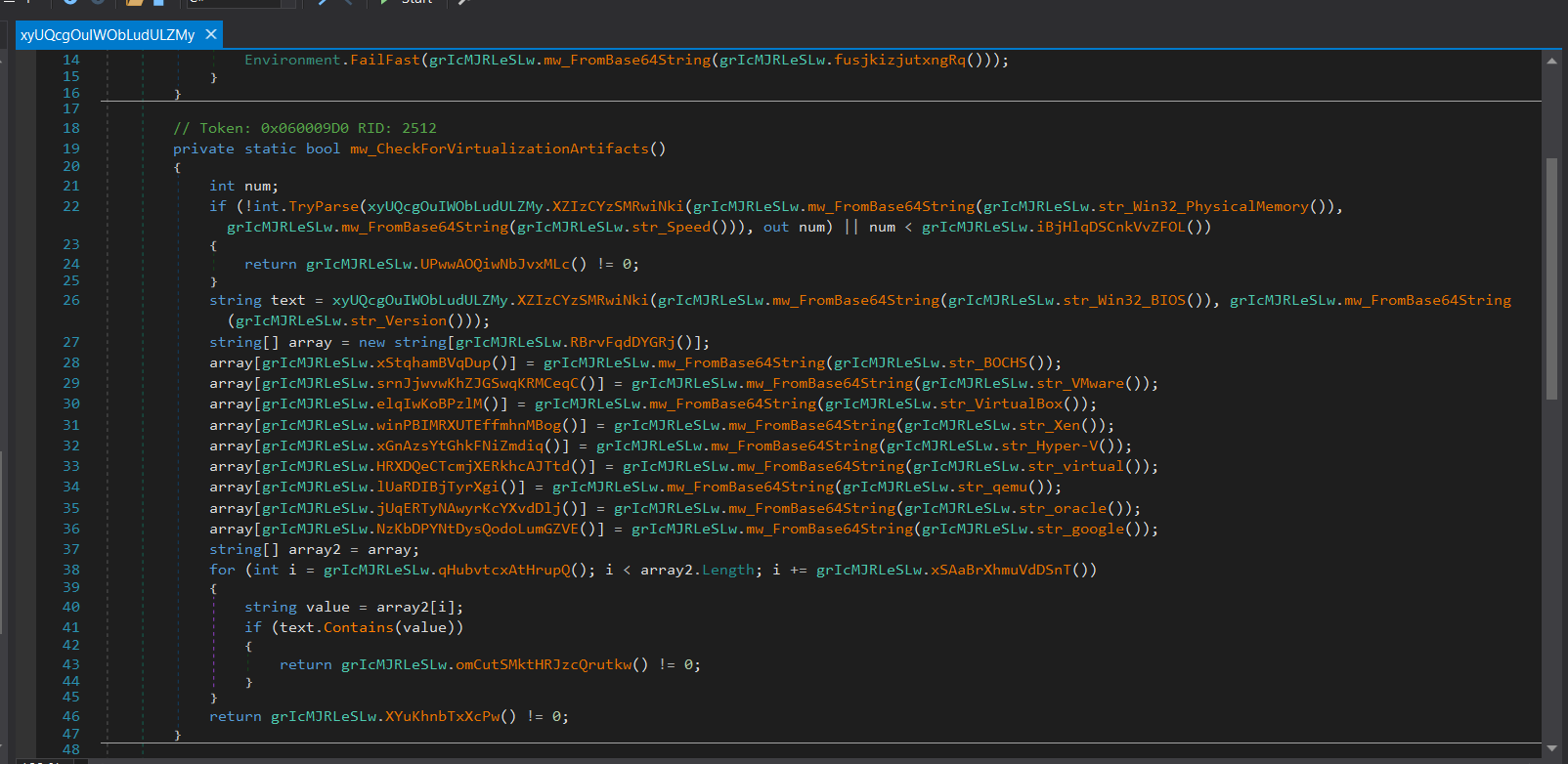This screenshot has height=764, width=1568.
Task: Click the vertical scrollbar thumb
Action: pos(1551,278)
